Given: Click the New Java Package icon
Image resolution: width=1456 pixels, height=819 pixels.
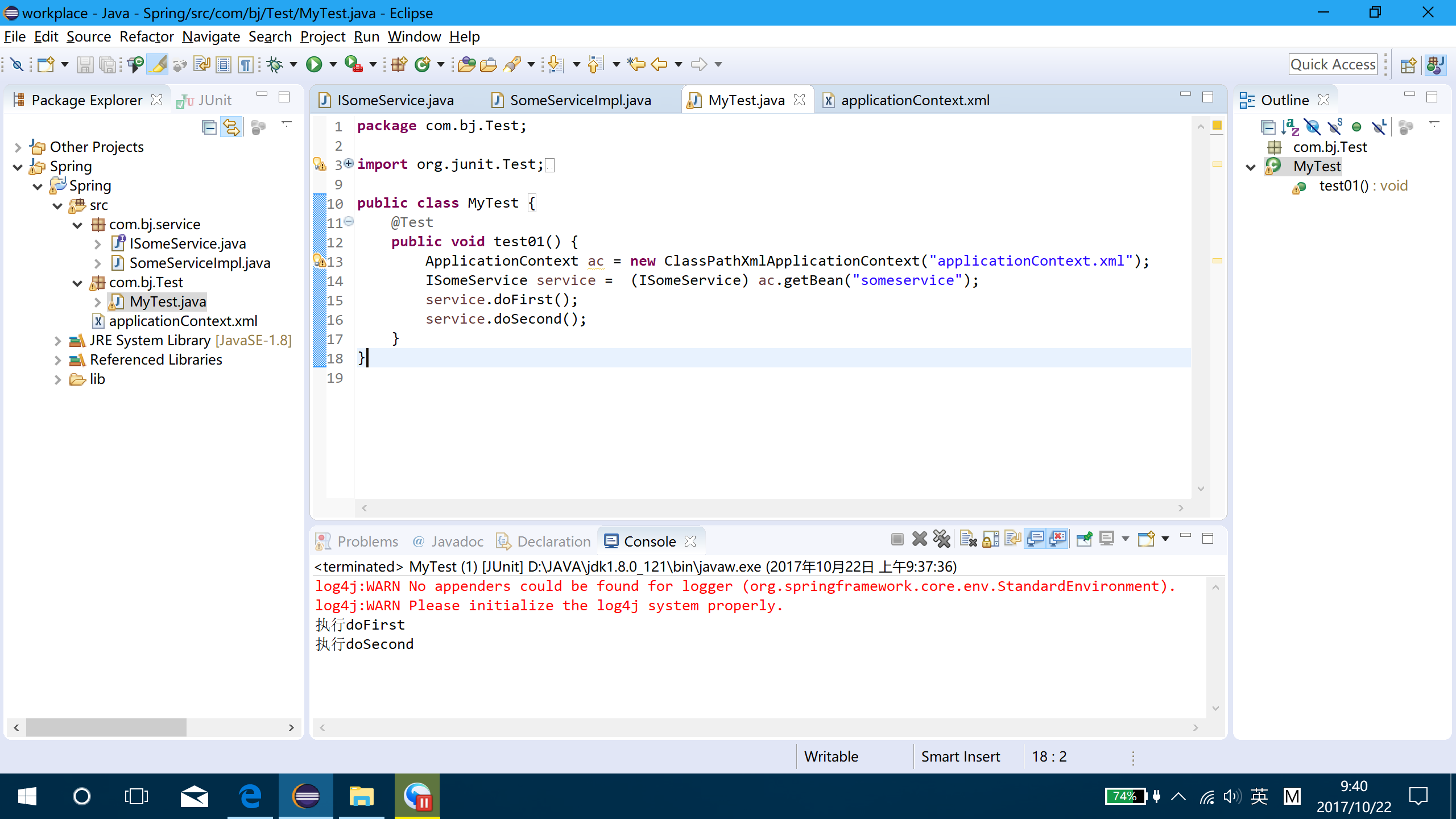Looking at the screenshot, I should click(399, 64).
